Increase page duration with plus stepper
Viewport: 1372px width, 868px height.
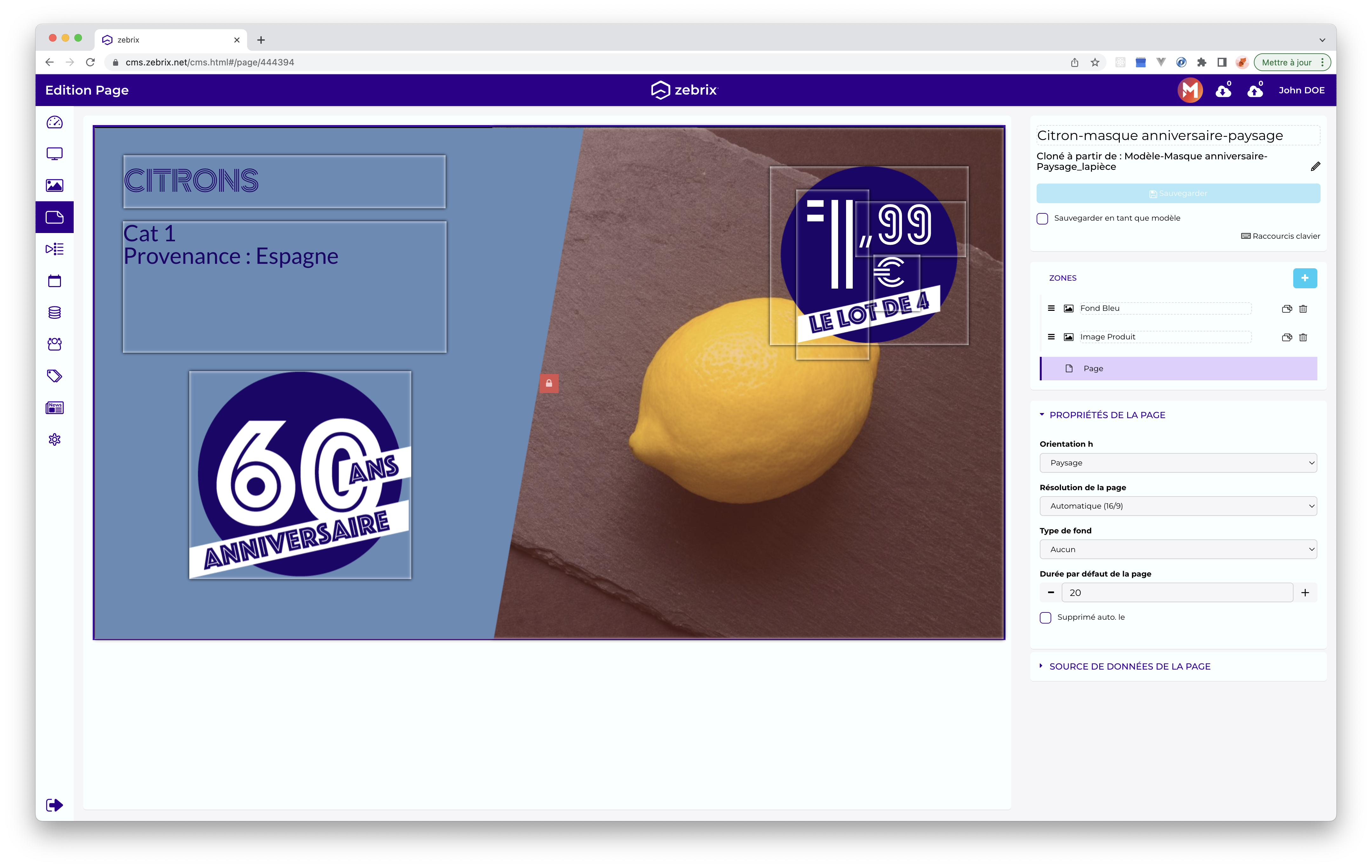(x=1305, y=593)
